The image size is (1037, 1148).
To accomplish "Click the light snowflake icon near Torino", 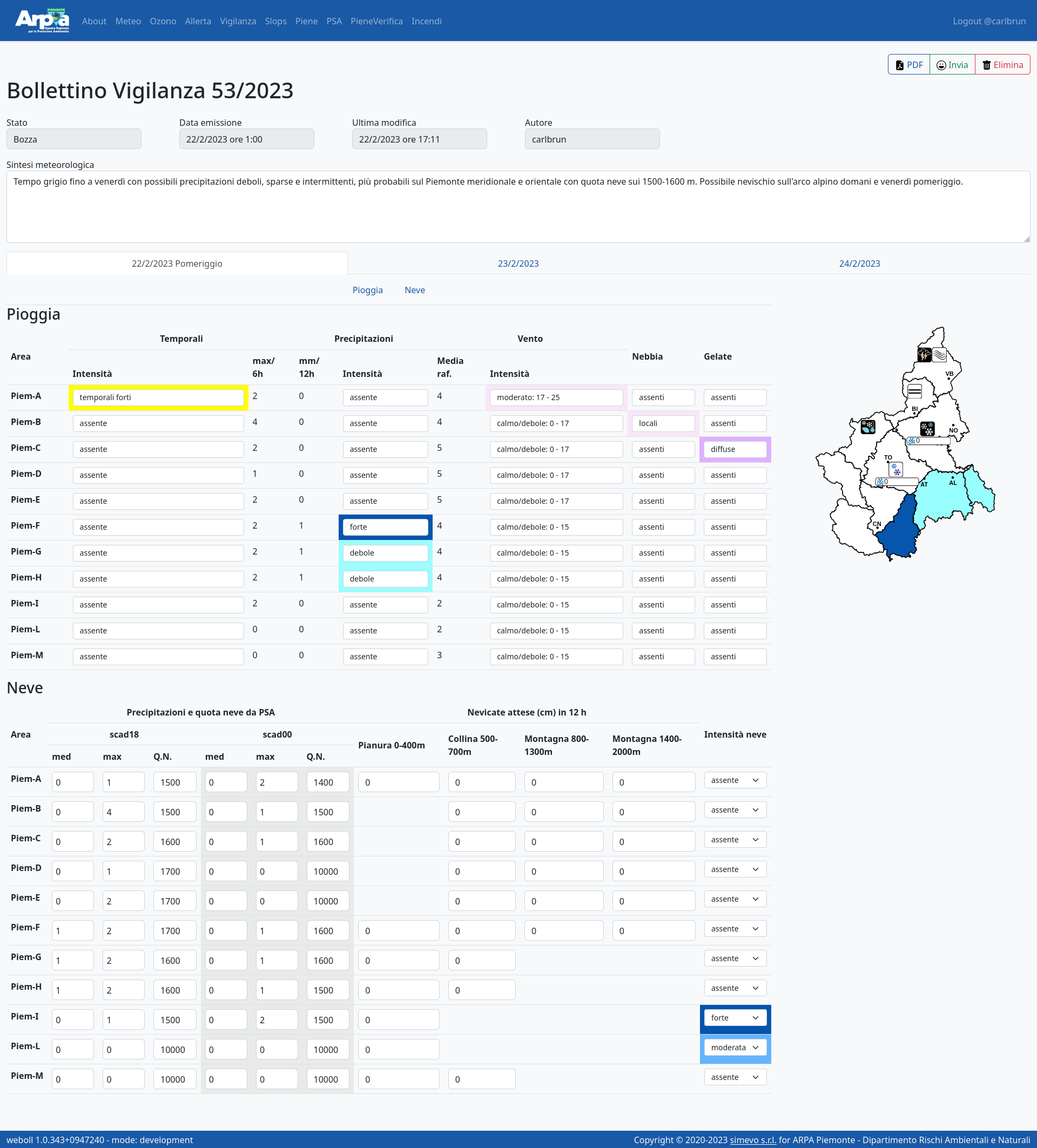I will click(896, 469).
